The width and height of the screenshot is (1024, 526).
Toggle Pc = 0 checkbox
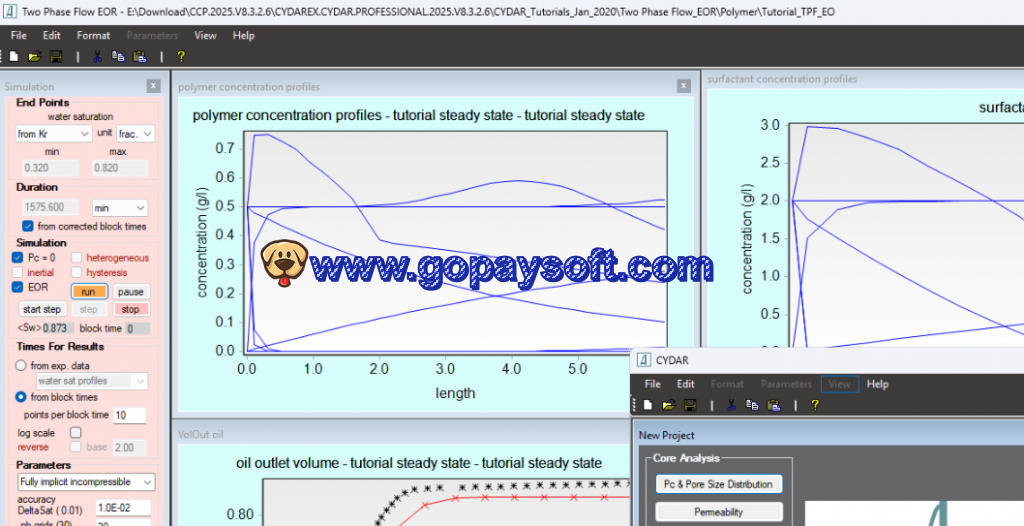click(x=18, y=257)
